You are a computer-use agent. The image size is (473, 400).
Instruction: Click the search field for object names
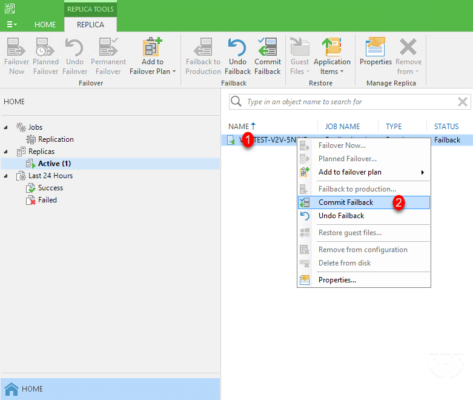350,102
